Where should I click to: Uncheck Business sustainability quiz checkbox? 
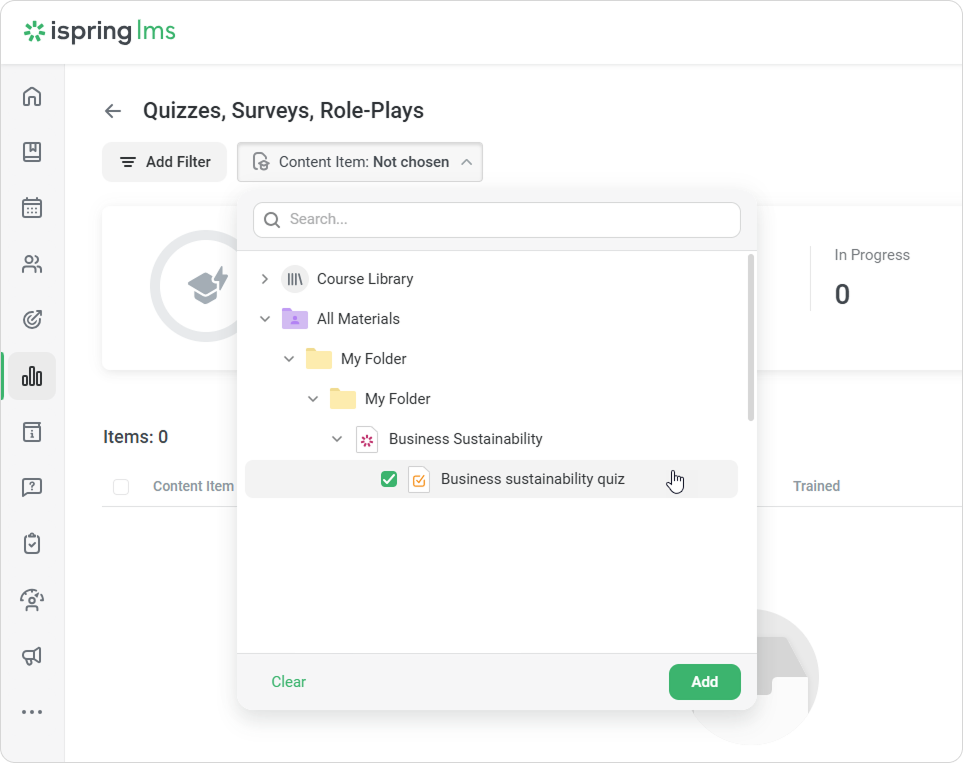pyautogui.click(x=389, y=480)
